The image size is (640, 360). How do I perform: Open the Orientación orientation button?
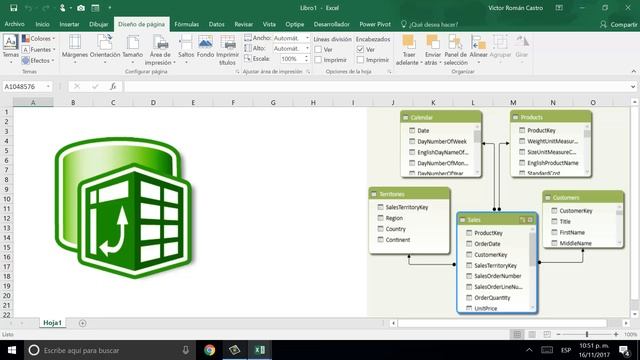[105, 50]
